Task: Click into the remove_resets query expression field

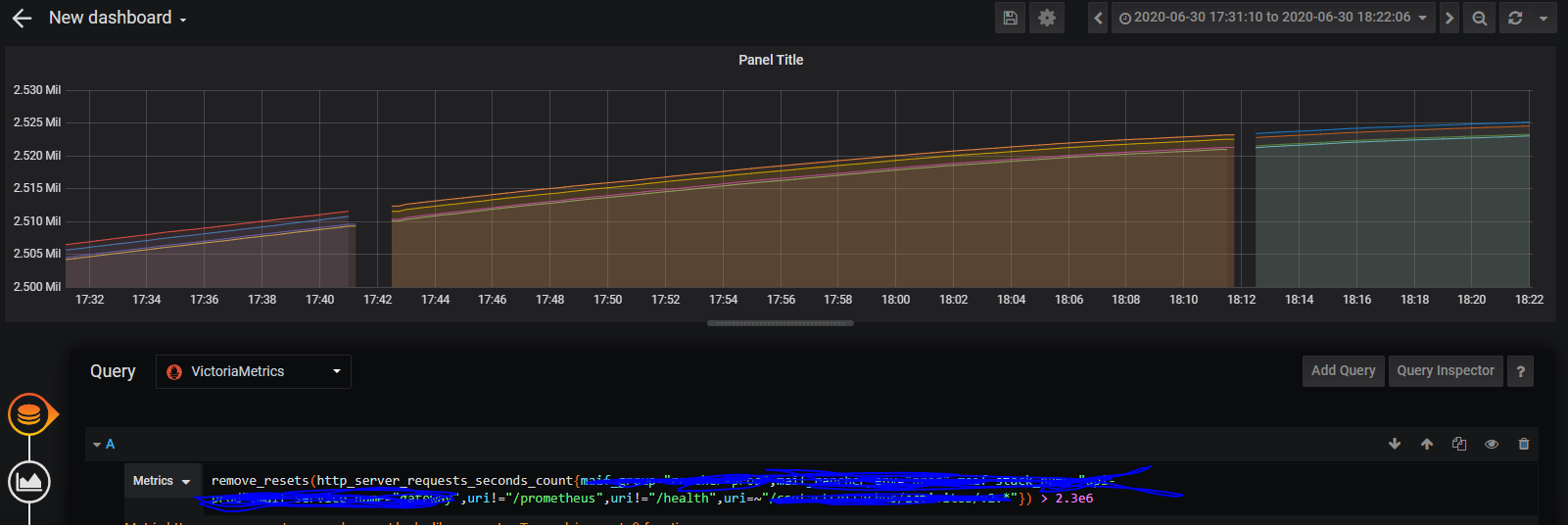Action: click(x=870, y=489)
